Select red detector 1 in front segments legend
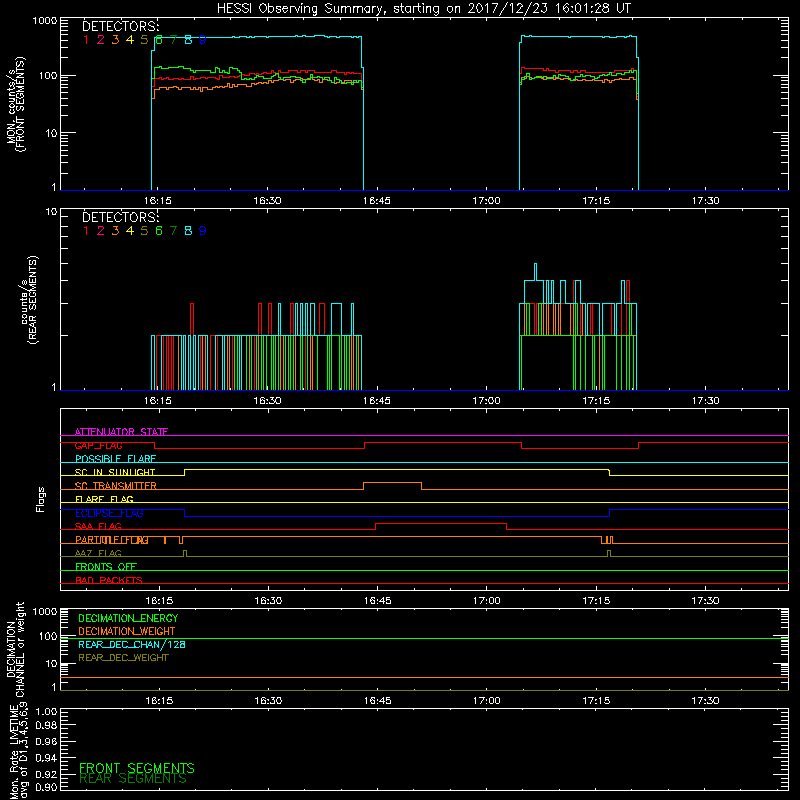 pyautogui.click(x=86, y=40)
